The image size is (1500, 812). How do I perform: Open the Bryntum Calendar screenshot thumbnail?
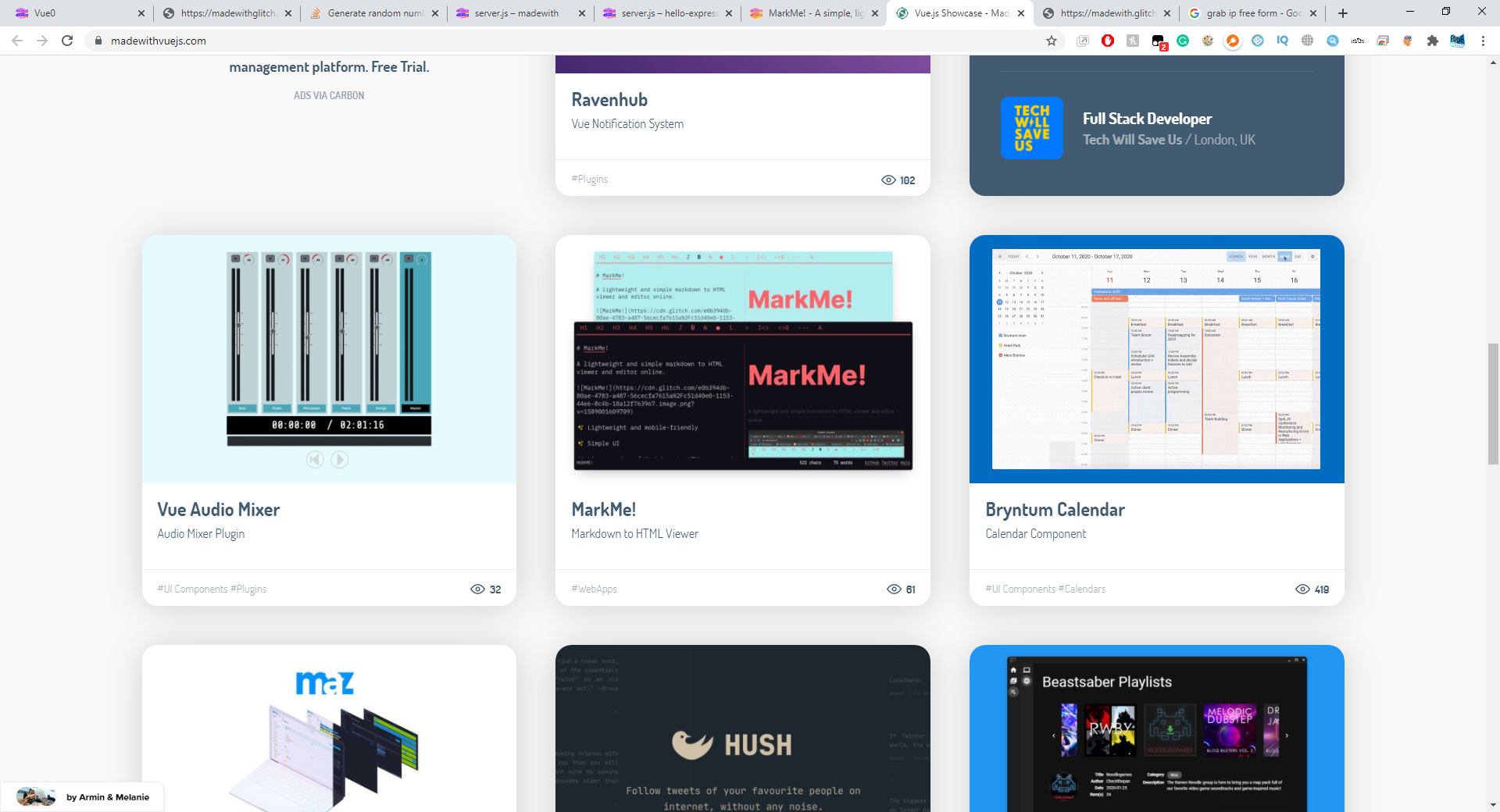coord(1157,359)
